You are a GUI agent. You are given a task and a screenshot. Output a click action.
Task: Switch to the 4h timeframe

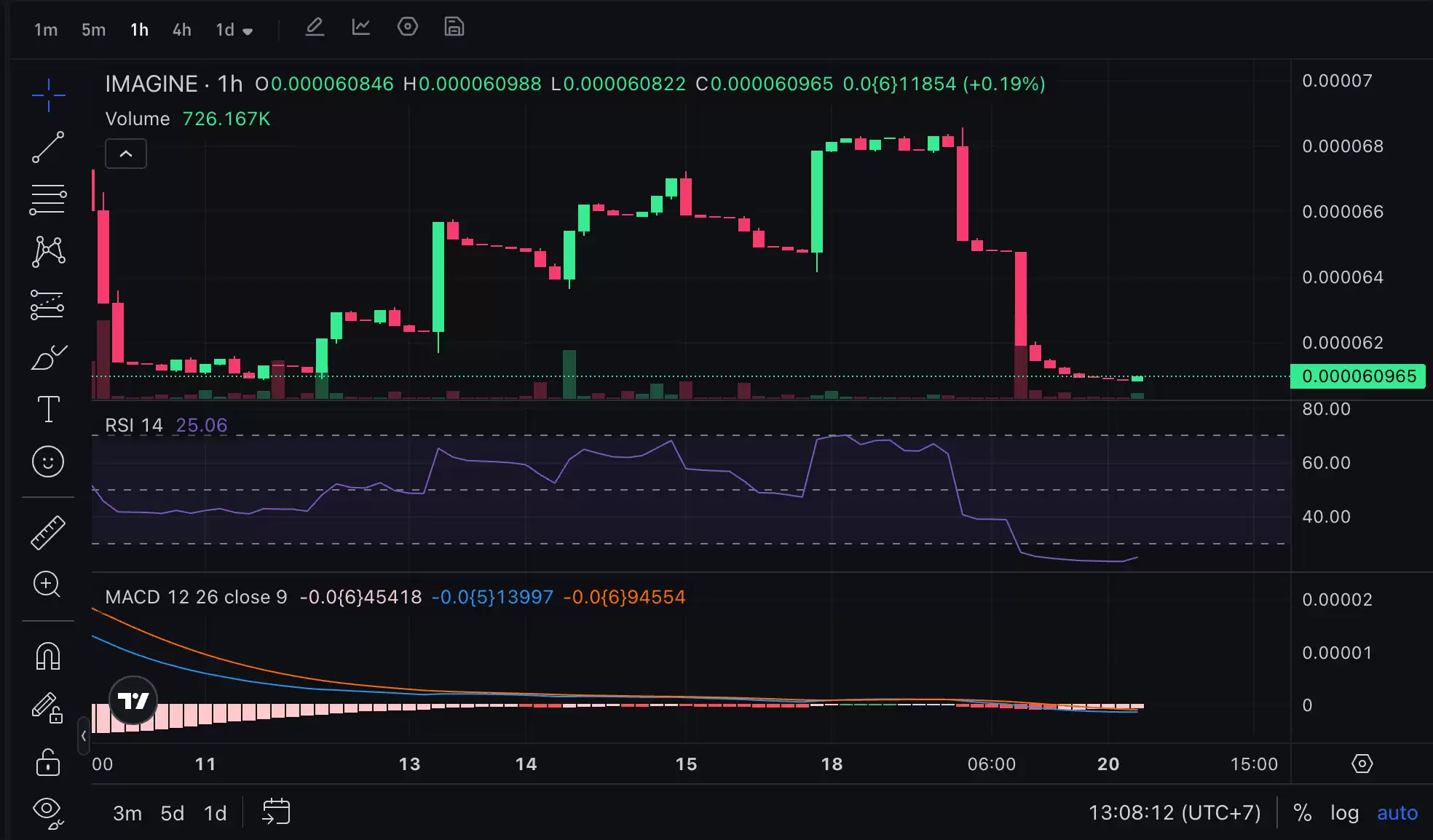coord(181,30)
